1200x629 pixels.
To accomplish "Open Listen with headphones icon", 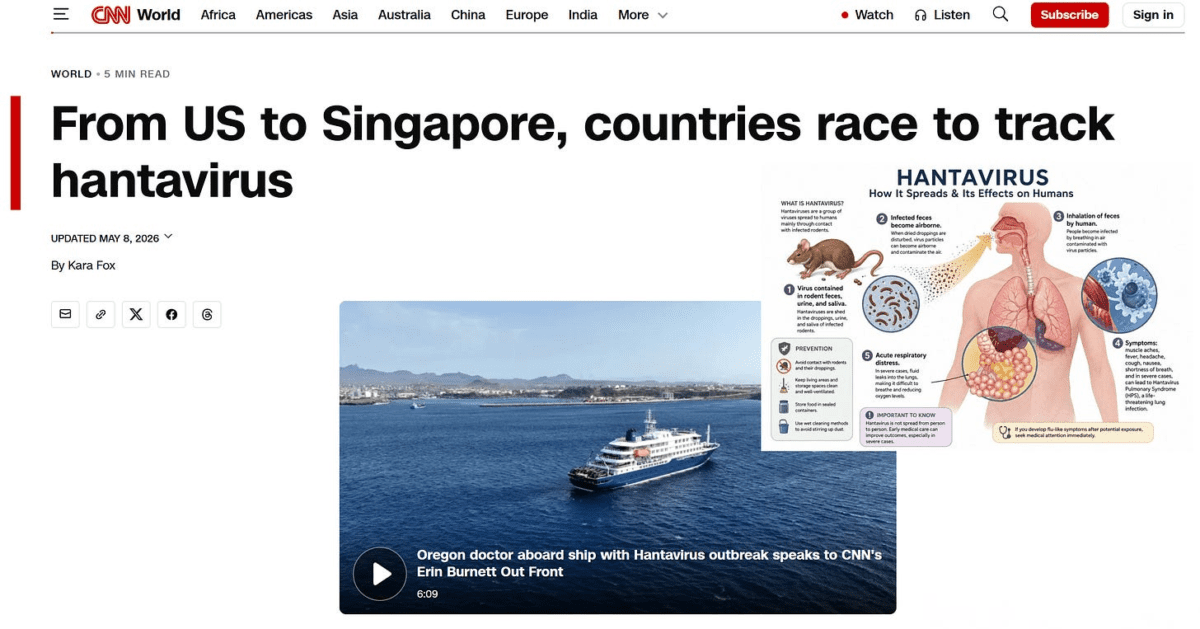I will 942,15.
